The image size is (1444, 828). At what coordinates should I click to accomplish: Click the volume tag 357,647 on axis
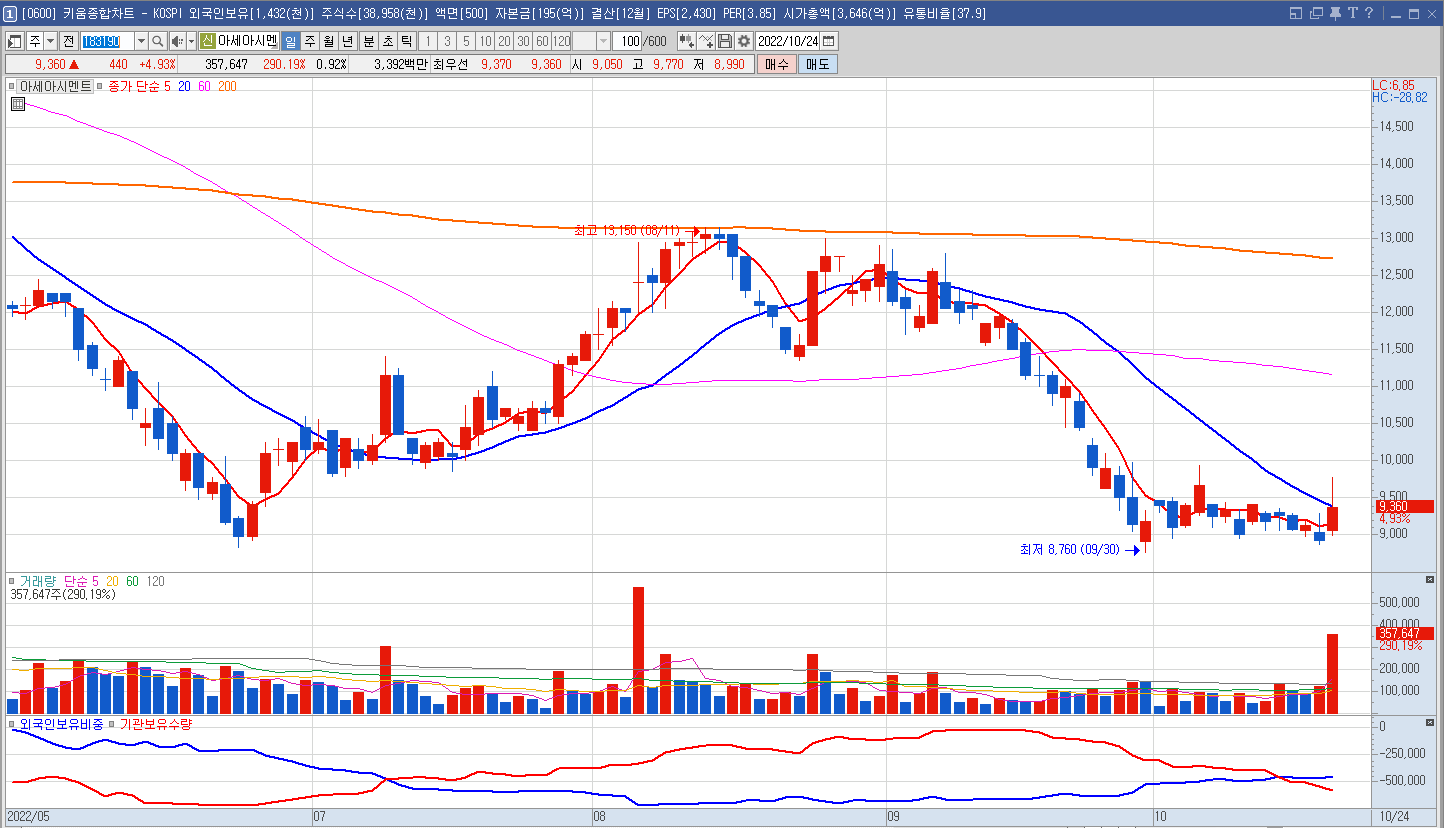pos(1404,633)
